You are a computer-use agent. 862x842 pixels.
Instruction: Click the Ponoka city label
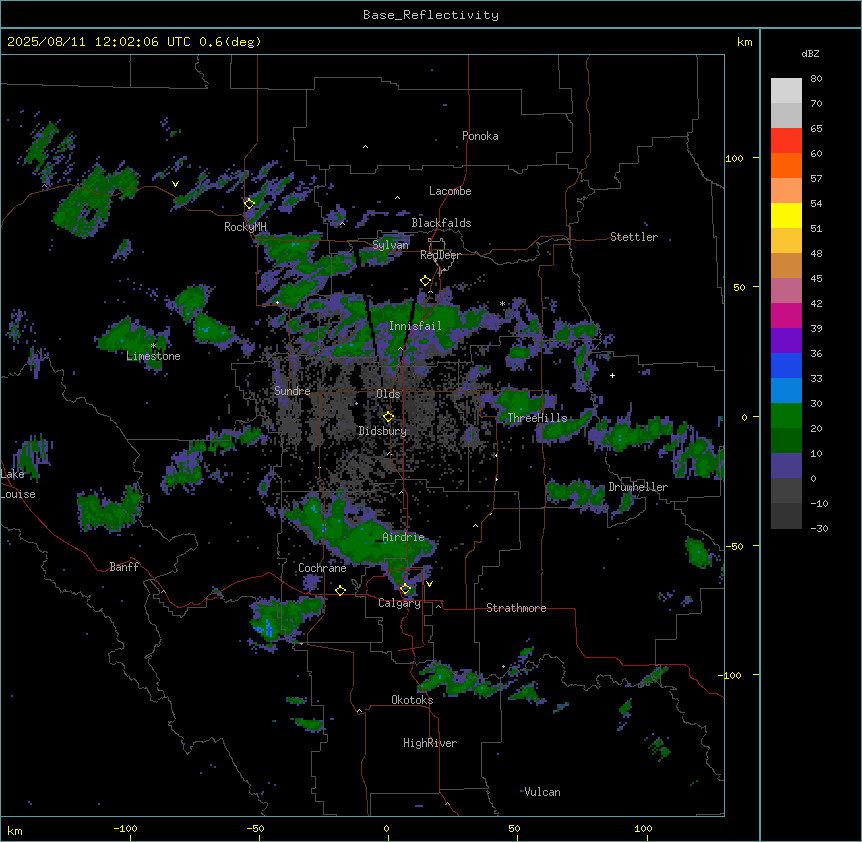[480, 136]
